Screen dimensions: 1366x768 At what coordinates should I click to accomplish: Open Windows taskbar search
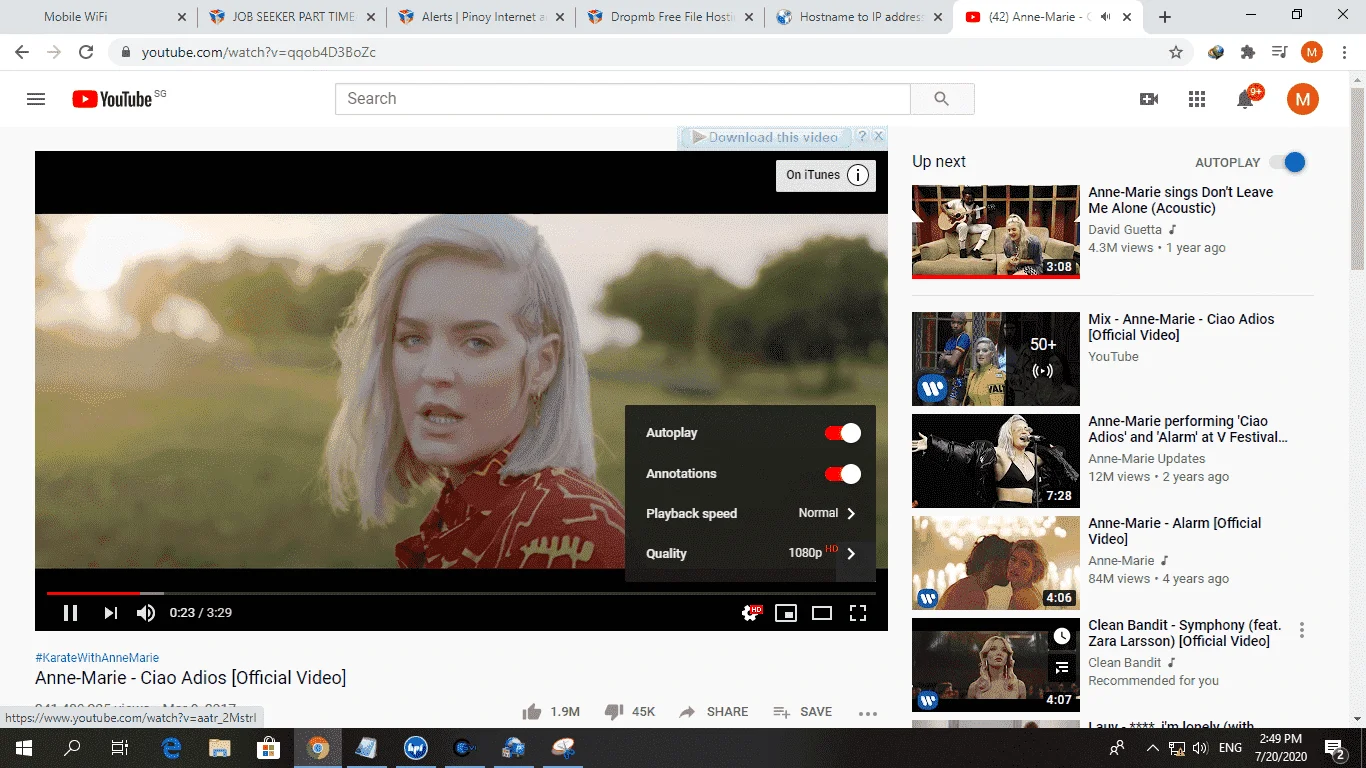(72, 748)
